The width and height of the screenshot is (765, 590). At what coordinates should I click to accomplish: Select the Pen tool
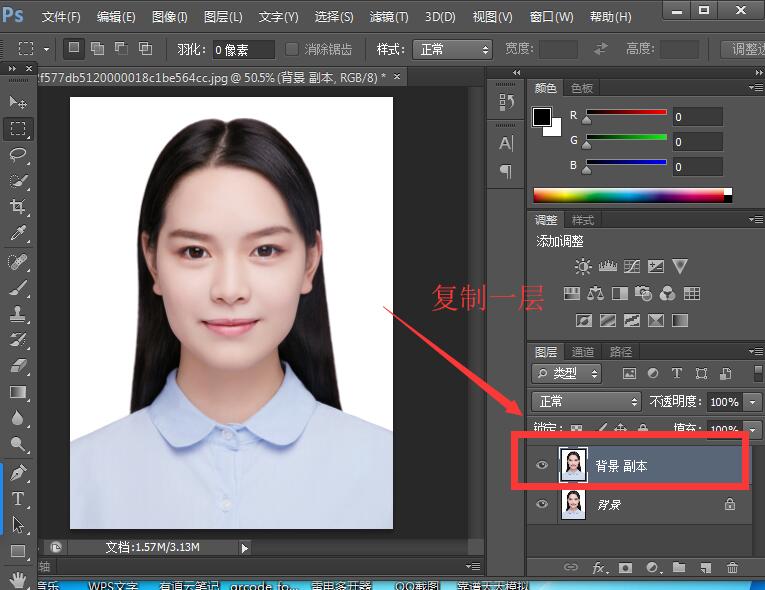click(x=18, y=472)
